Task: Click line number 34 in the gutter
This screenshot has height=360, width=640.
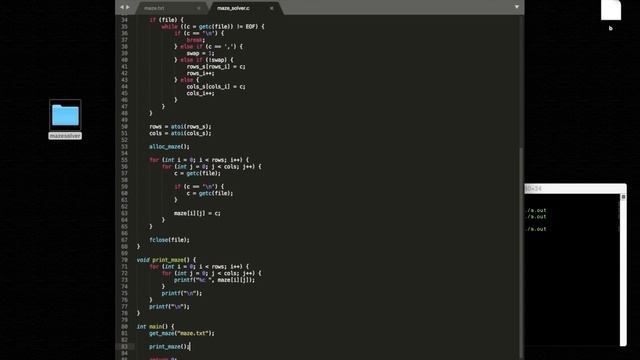Action: click(124, 20)
